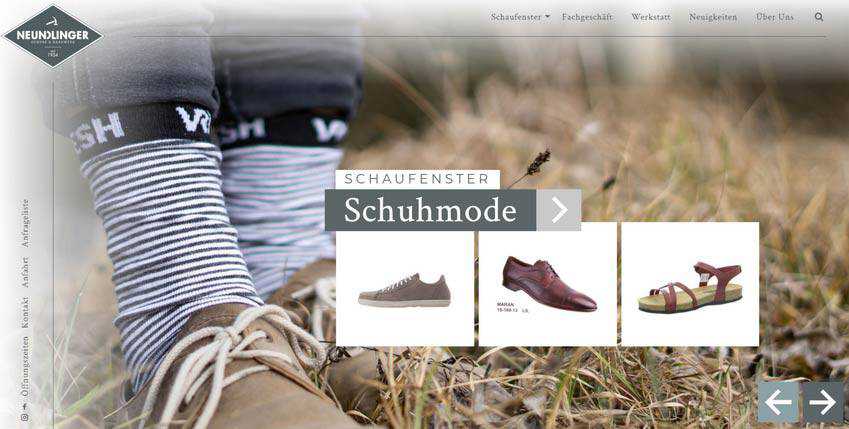Open the Instagram icon in left sidebar

tap(24, 418)
